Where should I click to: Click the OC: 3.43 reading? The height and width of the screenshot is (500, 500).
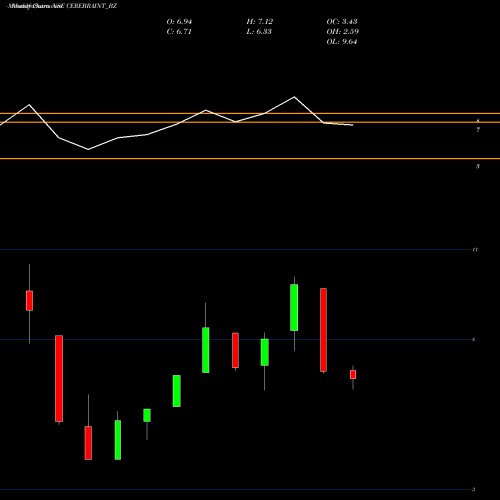tap(342, 22)
